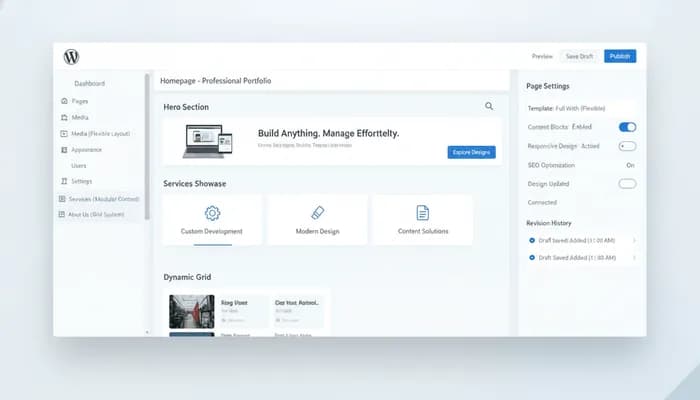
Task: Open the first Draft Saved revision entry
Action: tap(582, 240)
